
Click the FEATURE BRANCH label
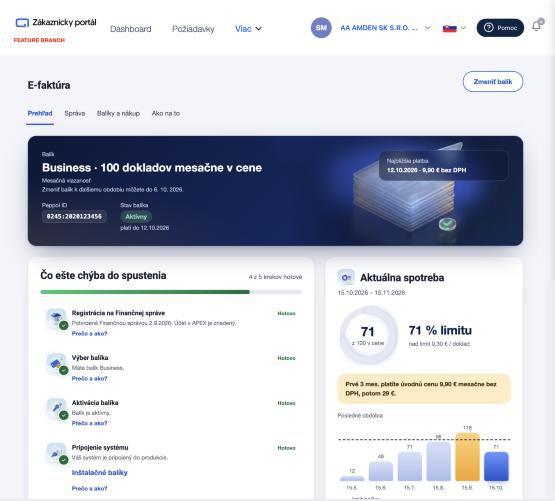click(x=39, y=40)
